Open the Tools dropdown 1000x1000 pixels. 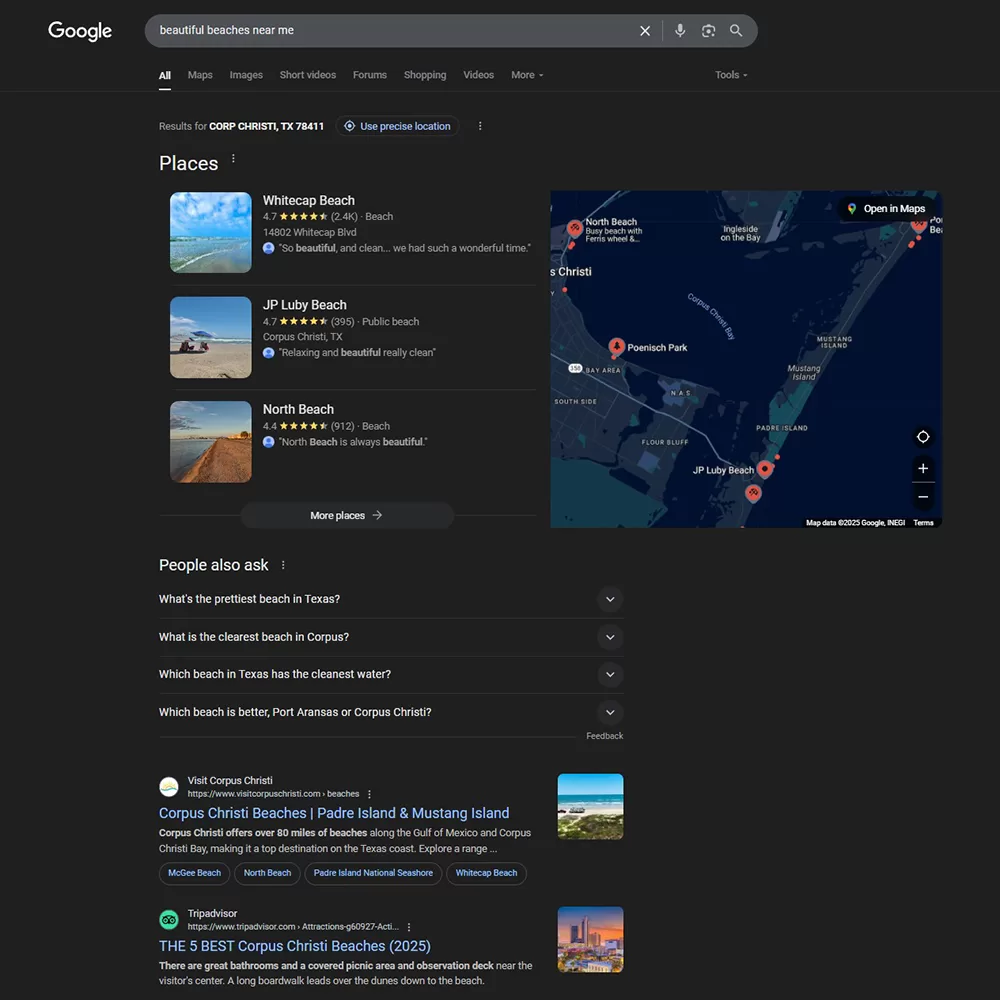[730, 75]
